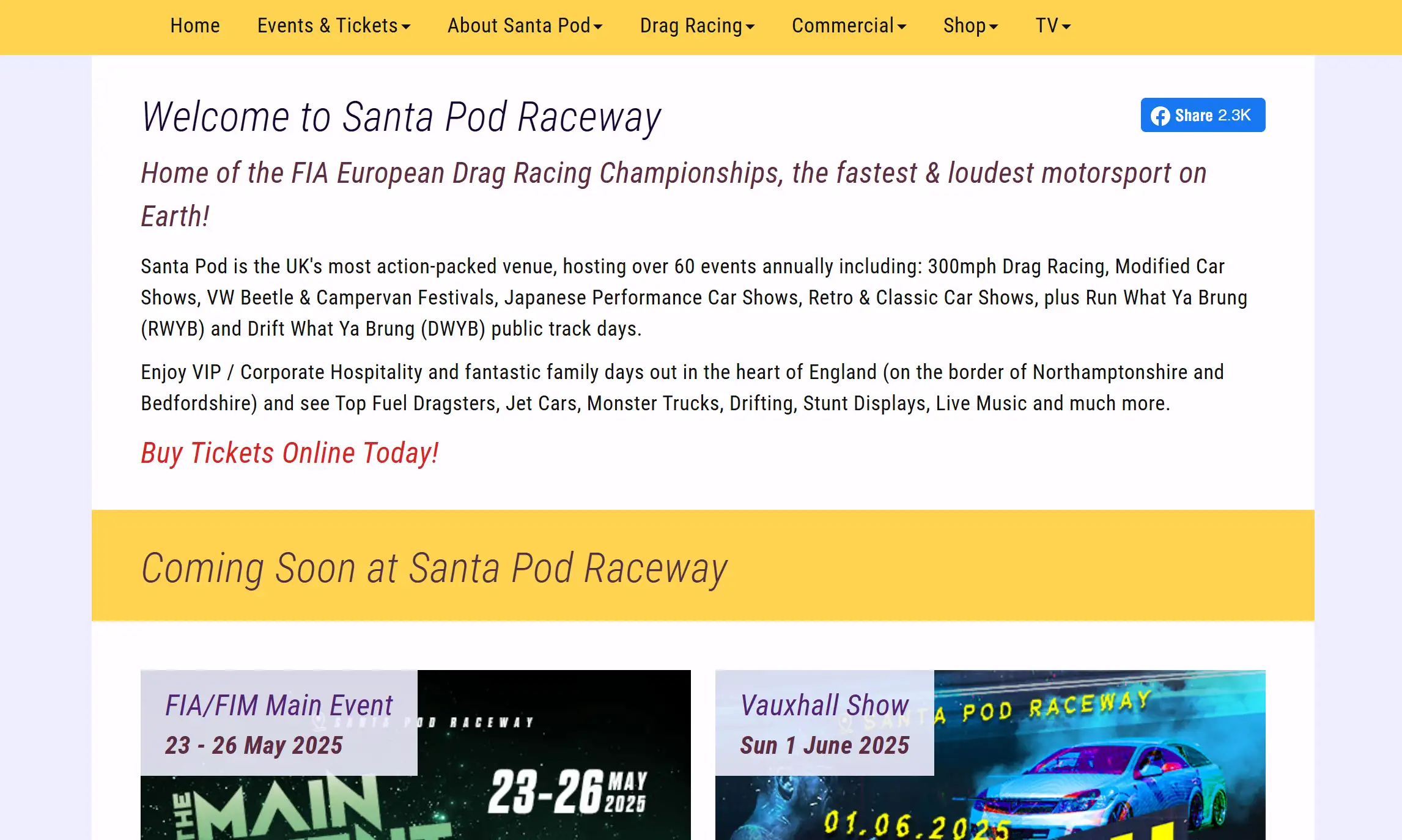
Task: Expand the Commercial menu
Action: click(x=849, y=26)
